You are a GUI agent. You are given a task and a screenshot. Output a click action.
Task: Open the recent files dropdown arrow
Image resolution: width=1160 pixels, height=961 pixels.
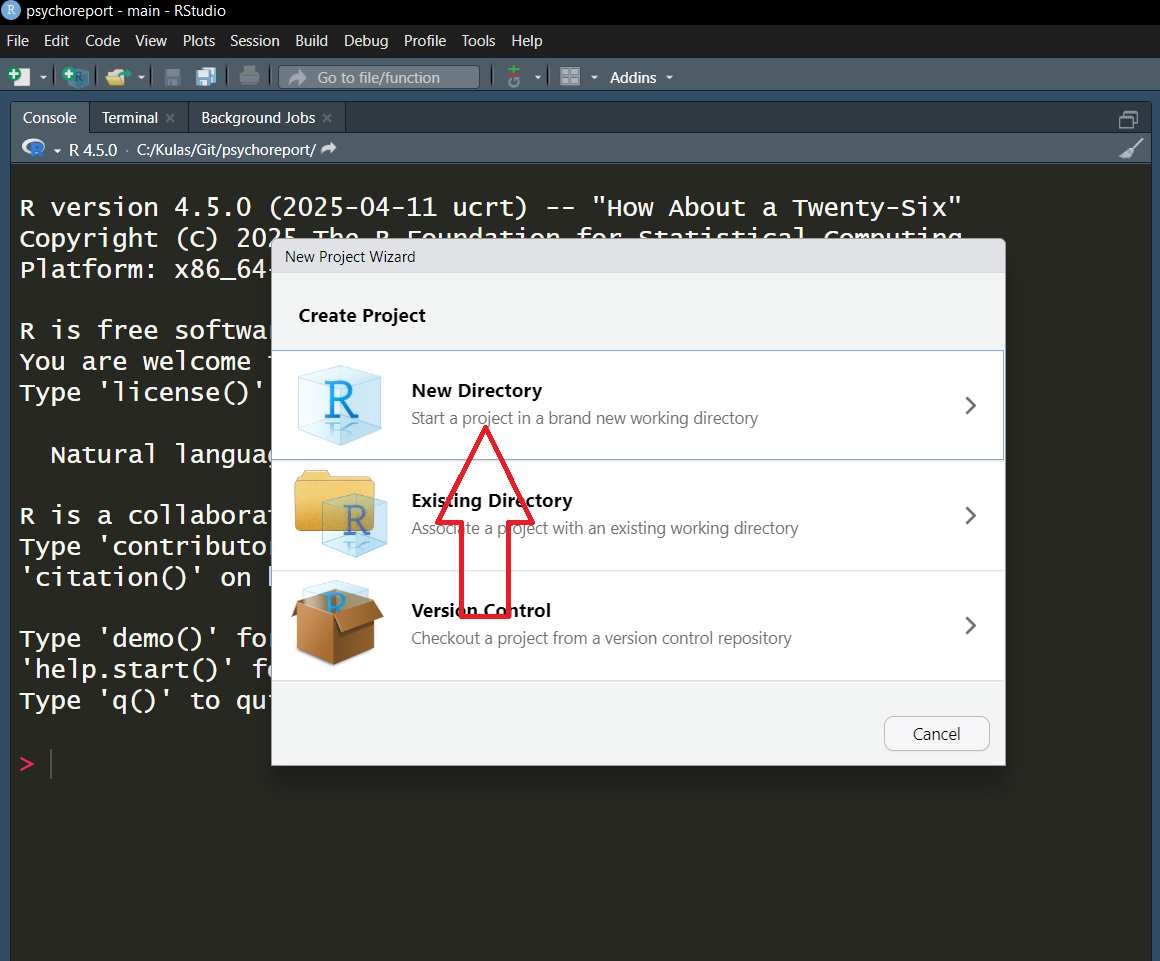coord(142,77)
